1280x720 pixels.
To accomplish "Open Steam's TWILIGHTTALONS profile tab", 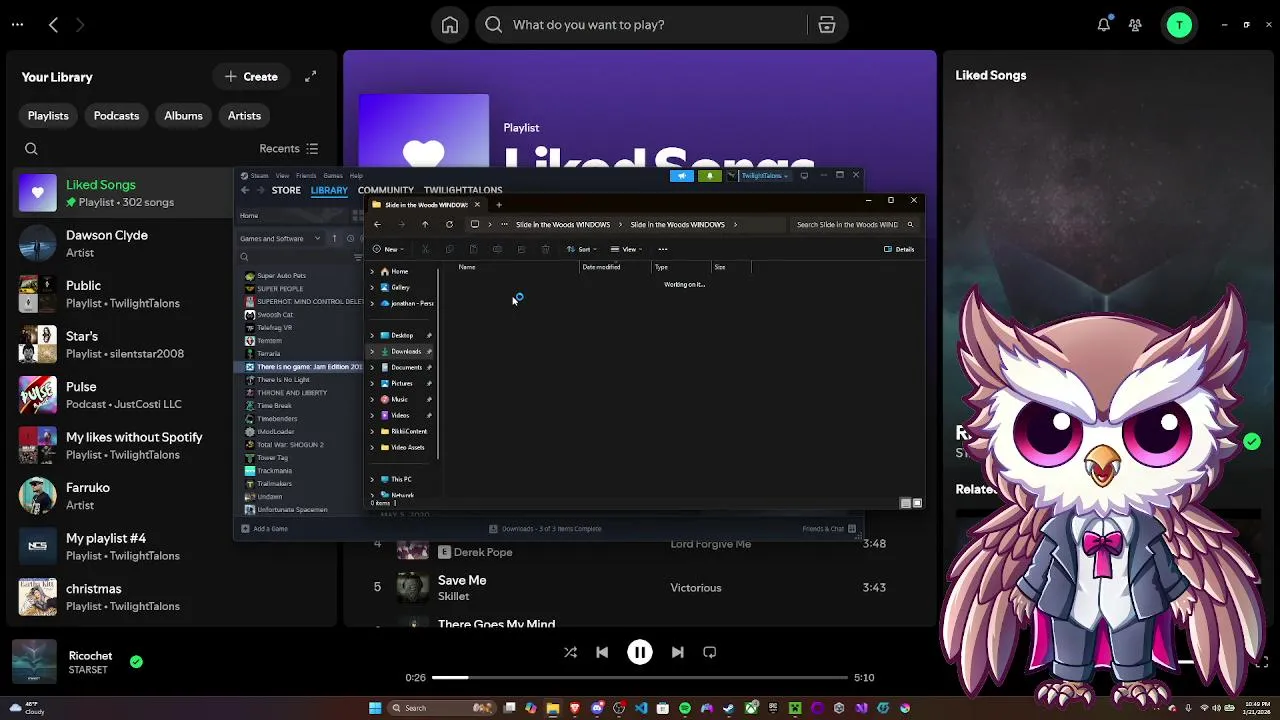I will 463,190.
